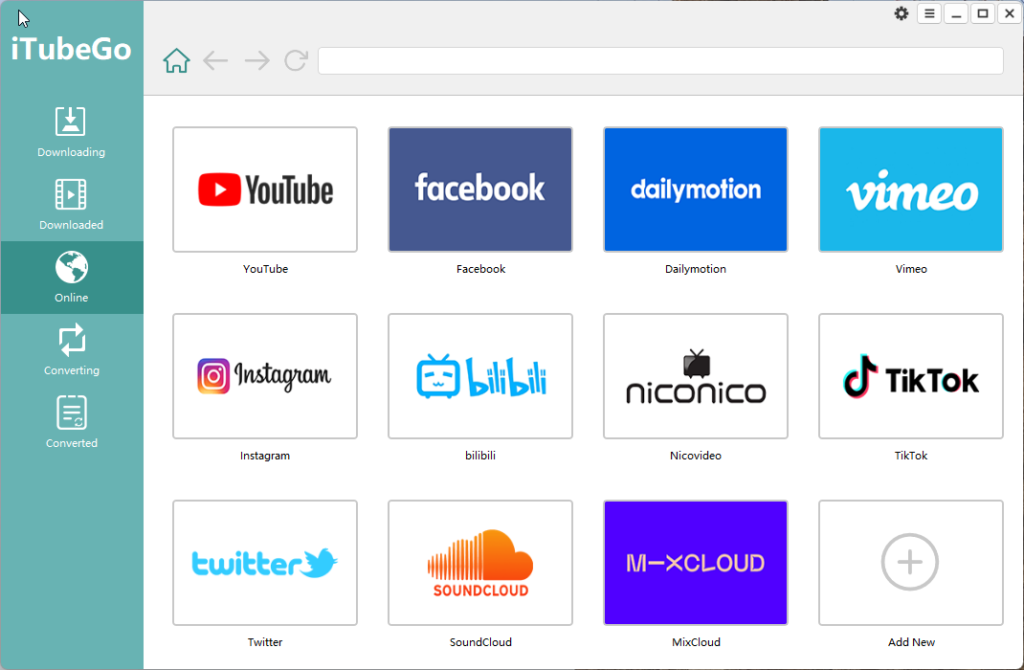The image size is (1024, 670).
Task: Navigate forward using the right arrow
Action: [x=255, y=60]
